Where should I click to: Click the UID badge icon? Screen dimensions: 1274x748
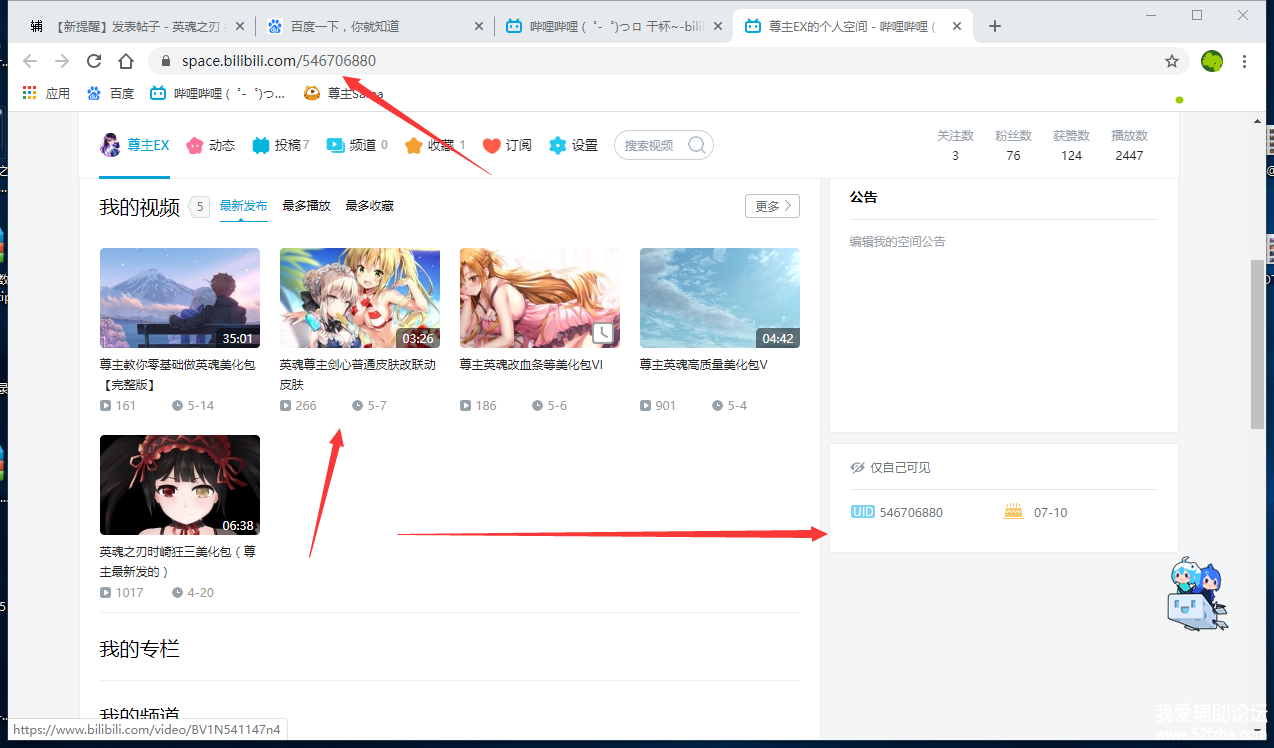pos(862,512)
